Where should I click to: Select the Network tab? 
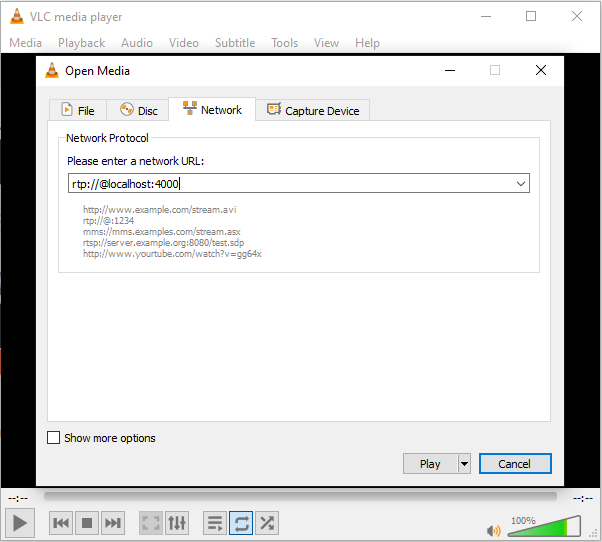pyautogui.click(x=212, y=110)
